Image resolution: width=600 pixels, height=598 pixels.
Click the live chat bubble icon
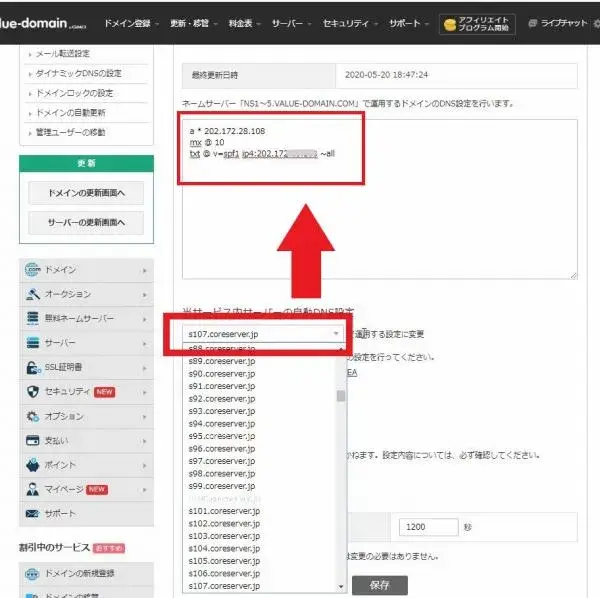pyautogui.click(x=532, y=24)
